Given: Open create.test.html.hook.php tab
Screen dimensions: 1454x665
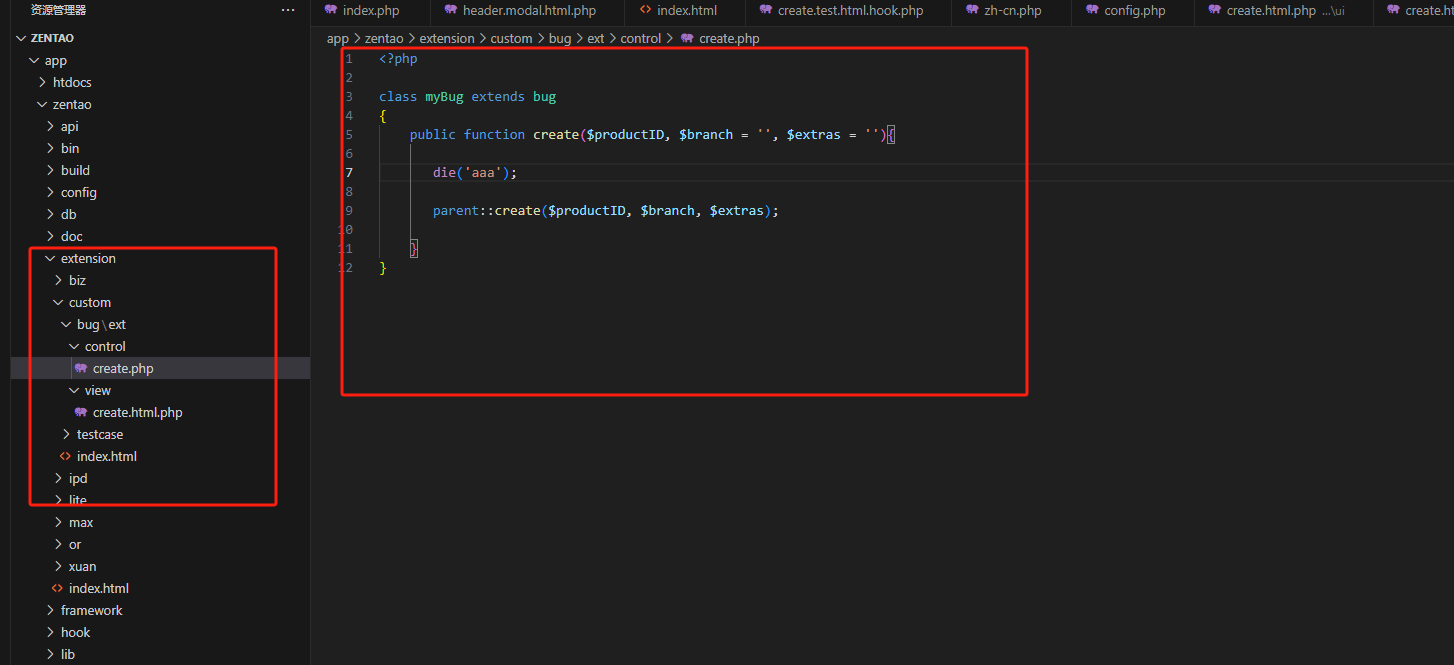Looking at the screenshot, I should 850,10.
